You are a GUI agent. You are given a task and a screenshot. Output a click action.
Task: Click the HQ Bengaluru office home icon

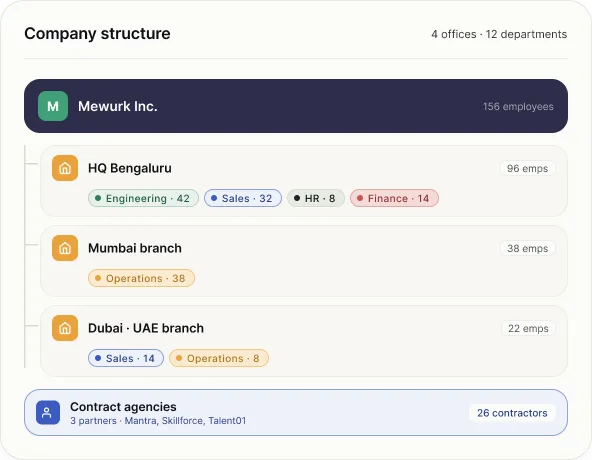click(x=65, y=168)
